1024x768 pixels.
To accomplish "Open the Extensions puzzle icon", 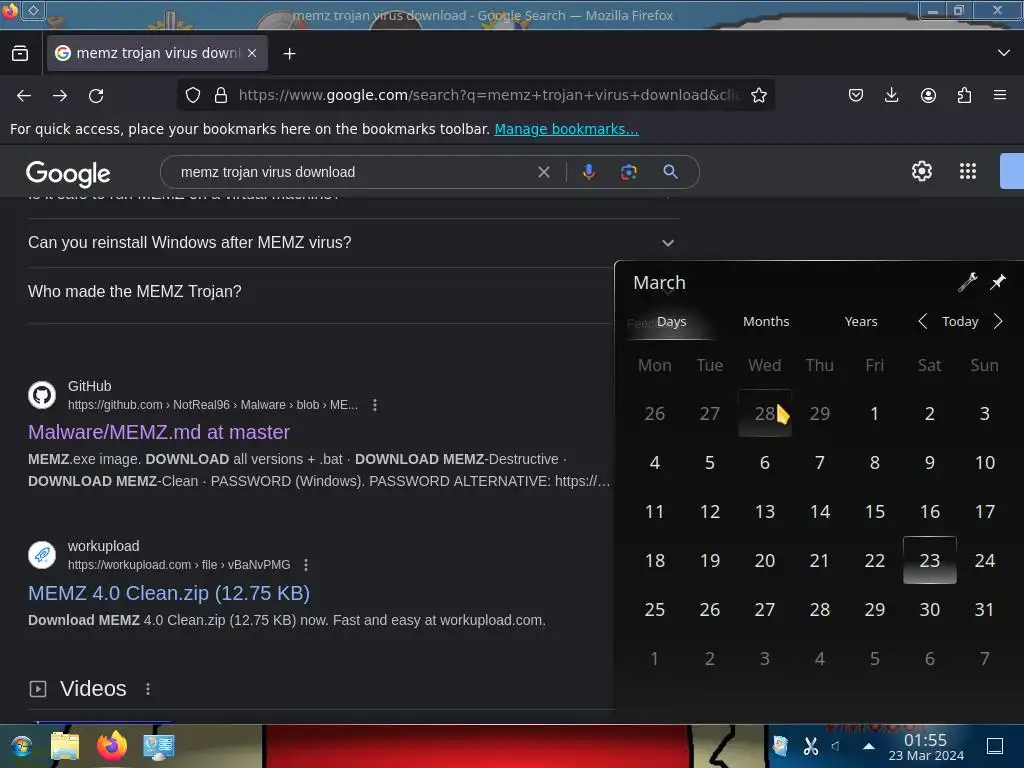I will pyautogui.click(x=964, y=95).
